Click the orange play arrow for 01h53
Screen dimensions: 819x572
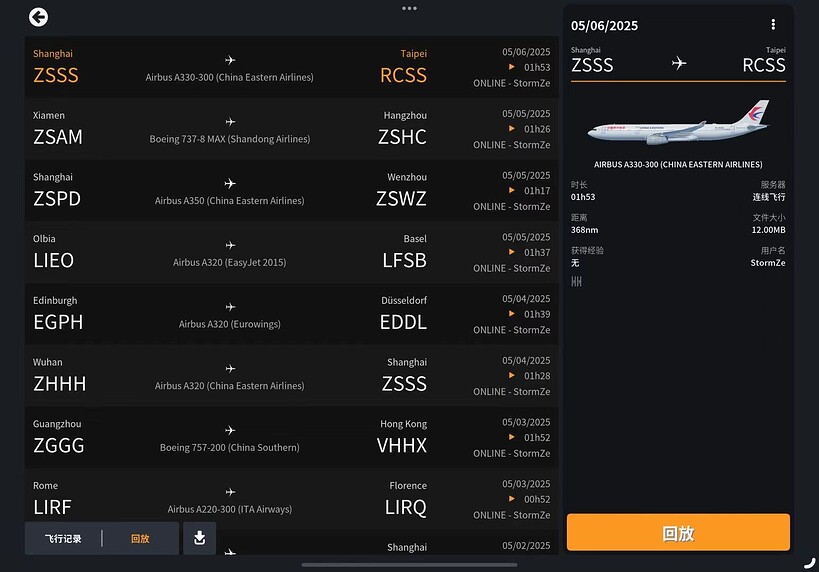pos(512,67)
